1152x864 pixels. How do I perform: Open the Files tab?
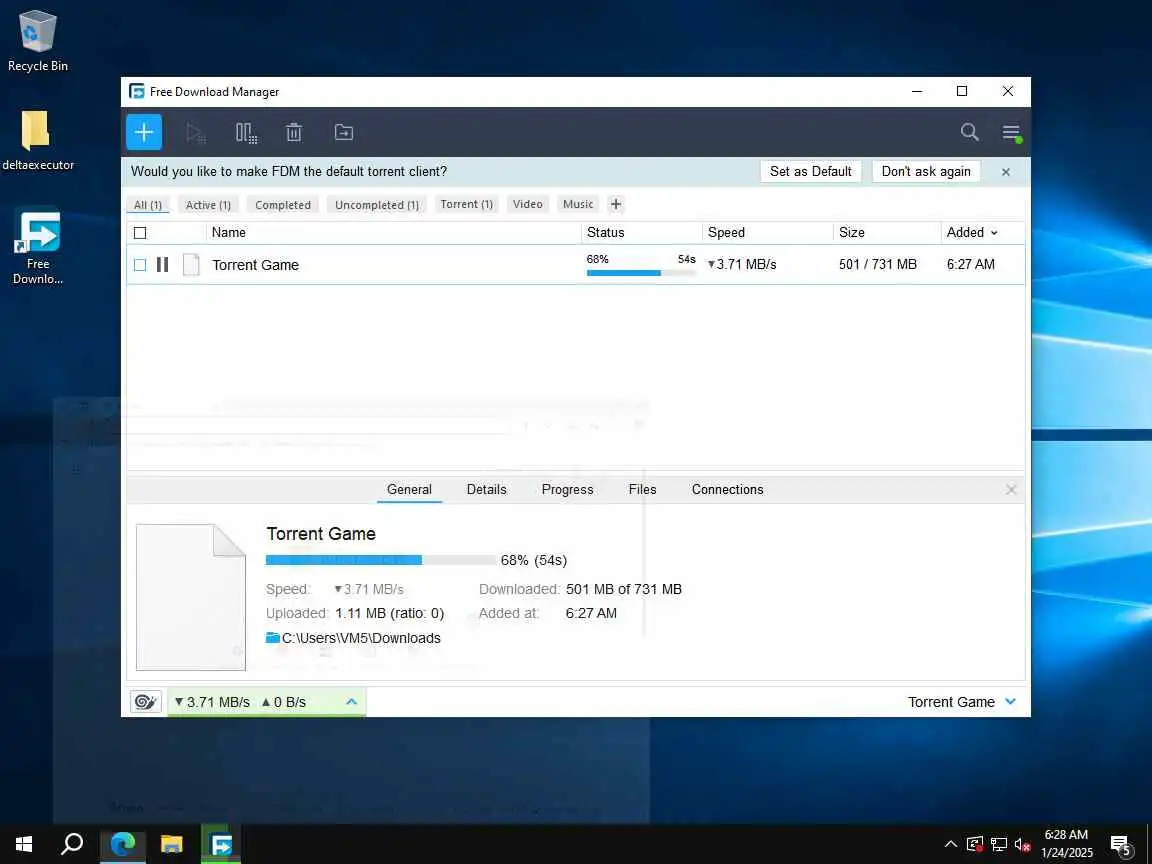tap(642, 489)
